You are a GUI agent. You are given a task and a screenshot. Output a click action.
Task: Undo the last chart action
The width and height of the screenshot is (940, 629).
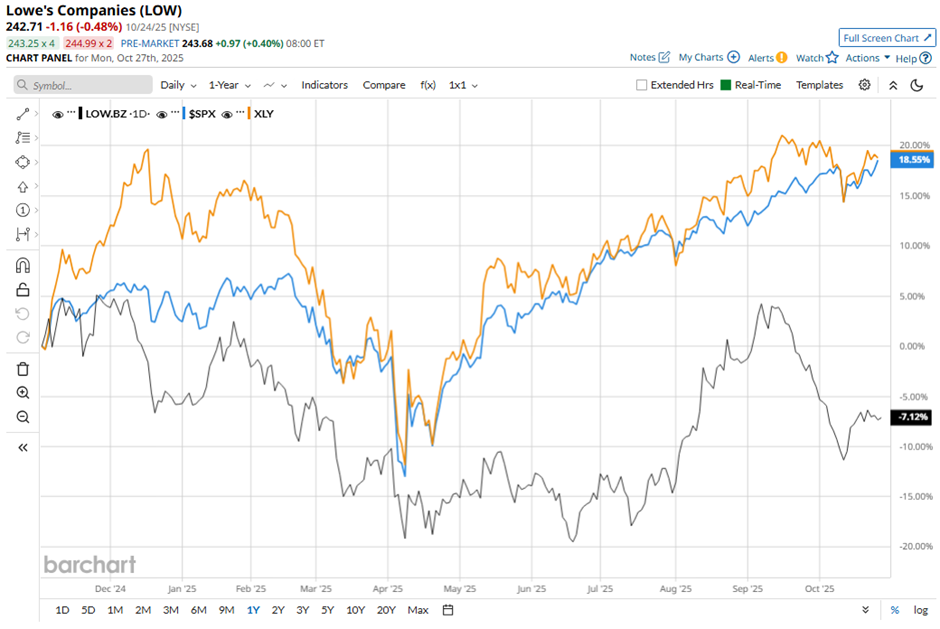(23, 314)
